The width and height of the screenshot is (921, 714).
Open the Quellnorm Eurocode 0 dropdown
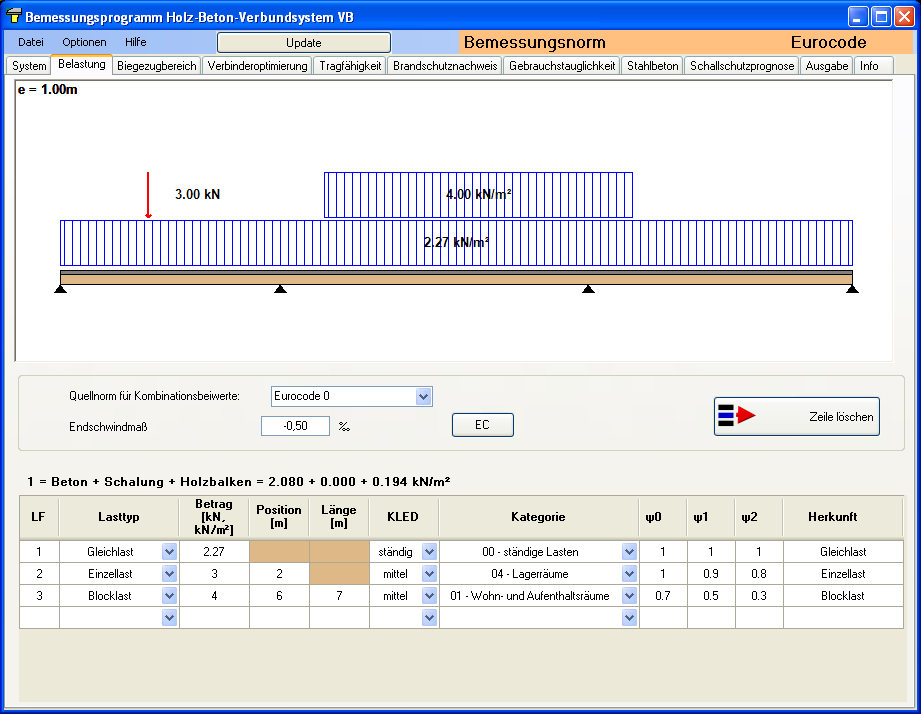(x=424, y=397)
